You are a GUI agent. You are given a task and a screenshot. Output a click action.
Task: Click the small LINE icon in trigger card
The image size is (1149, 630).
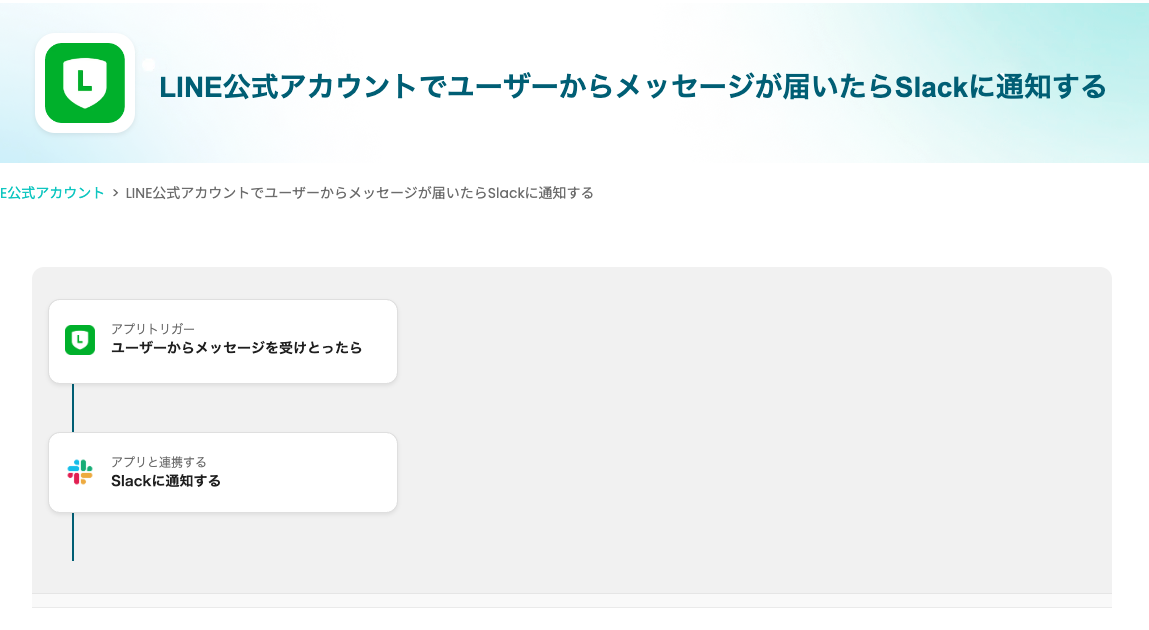click(x=80, y=340)
